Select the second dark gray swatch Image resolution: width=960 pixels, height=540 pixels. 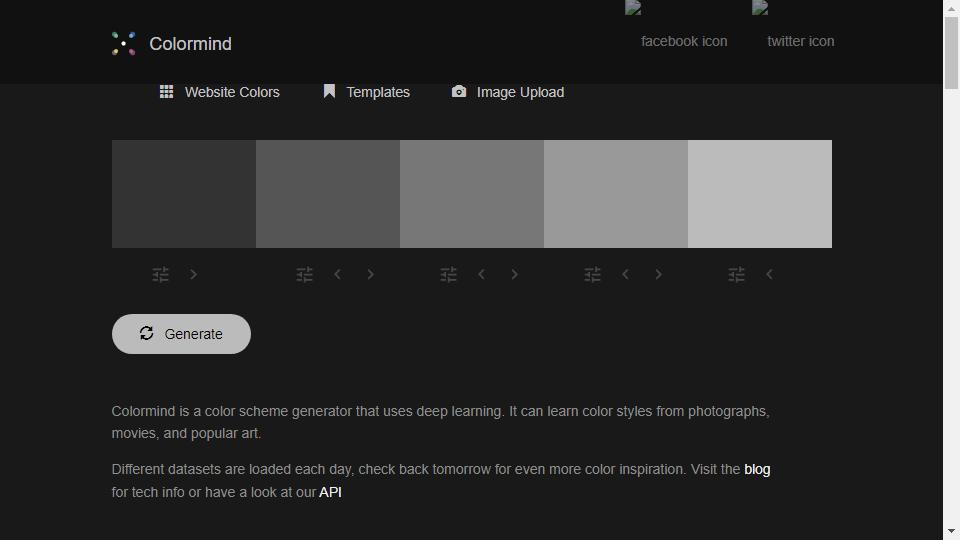[x=328, y=193]
